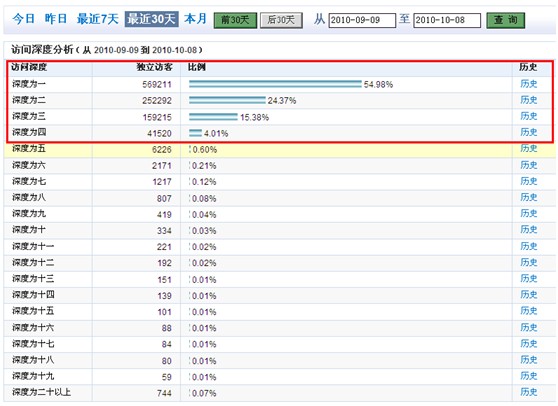Open 历史 link for 深度为十一

(528, 246)
